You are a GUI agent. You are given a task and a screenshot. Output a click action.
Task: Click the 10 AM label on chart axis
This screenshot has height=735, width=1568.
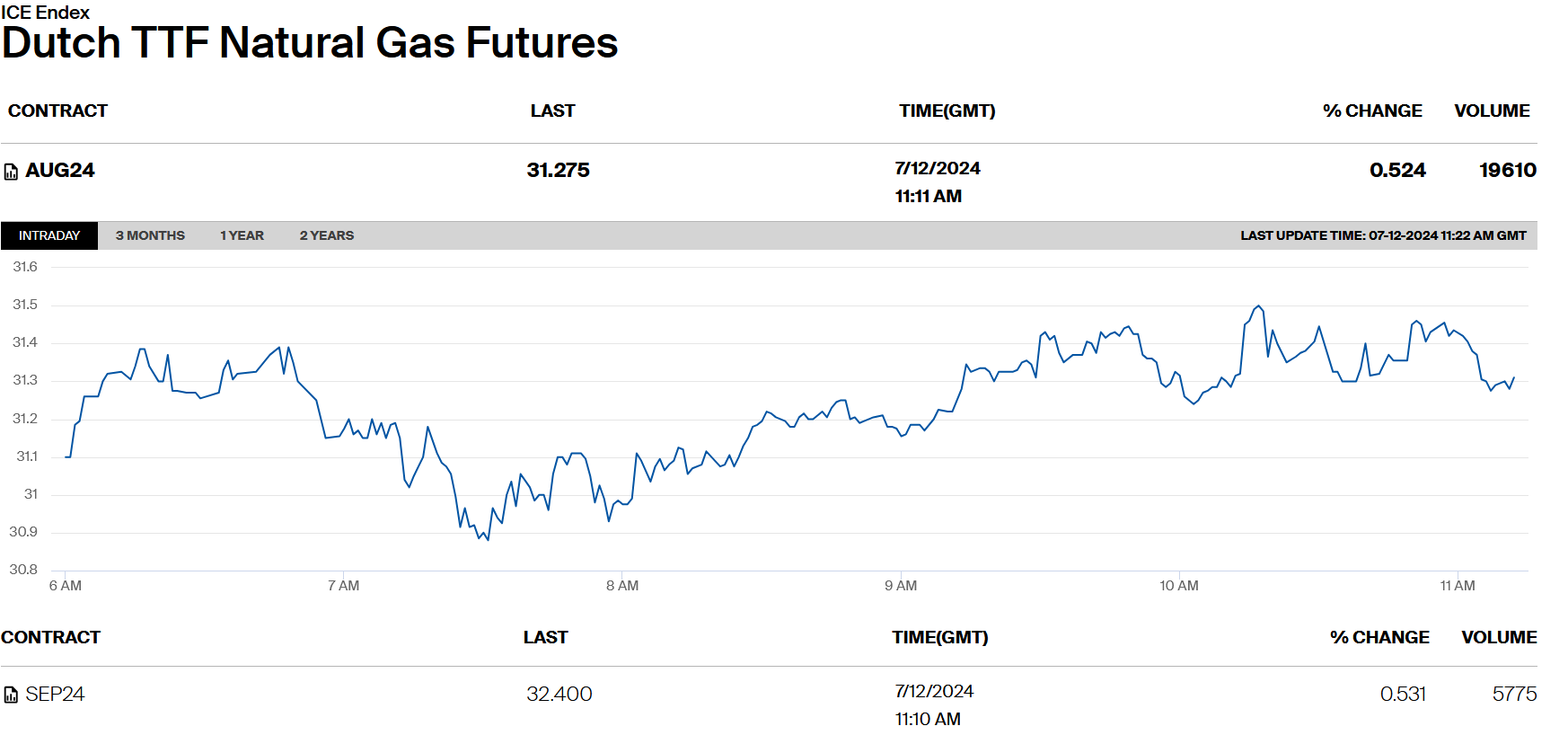point(1178,586)
